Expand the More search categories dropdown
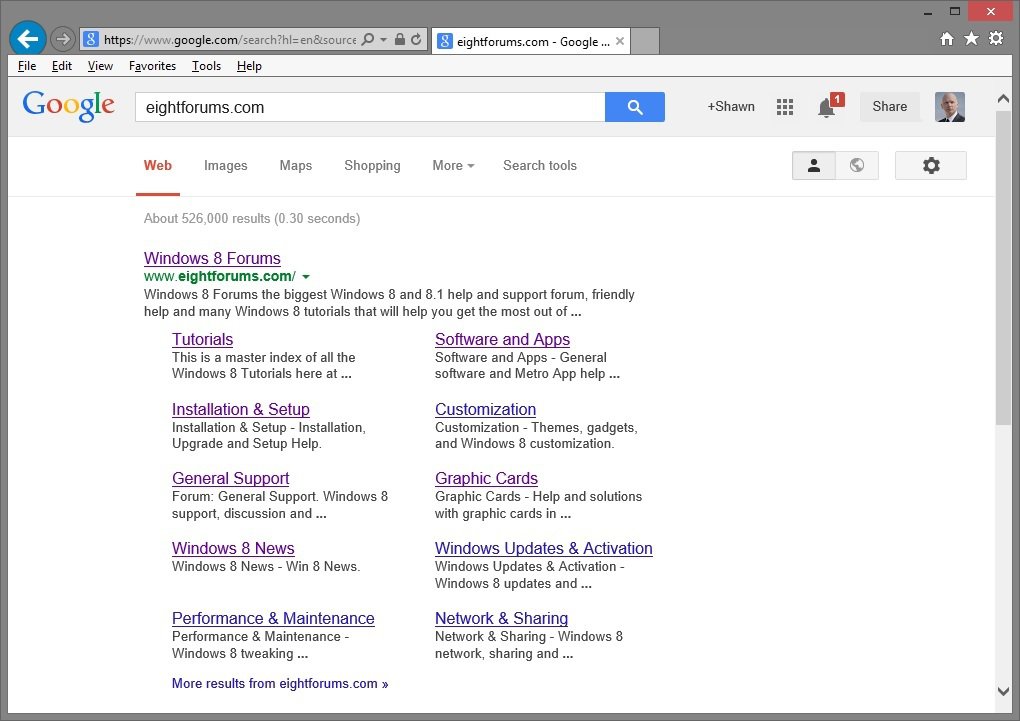1020x721 pixels. click(453, 166)
